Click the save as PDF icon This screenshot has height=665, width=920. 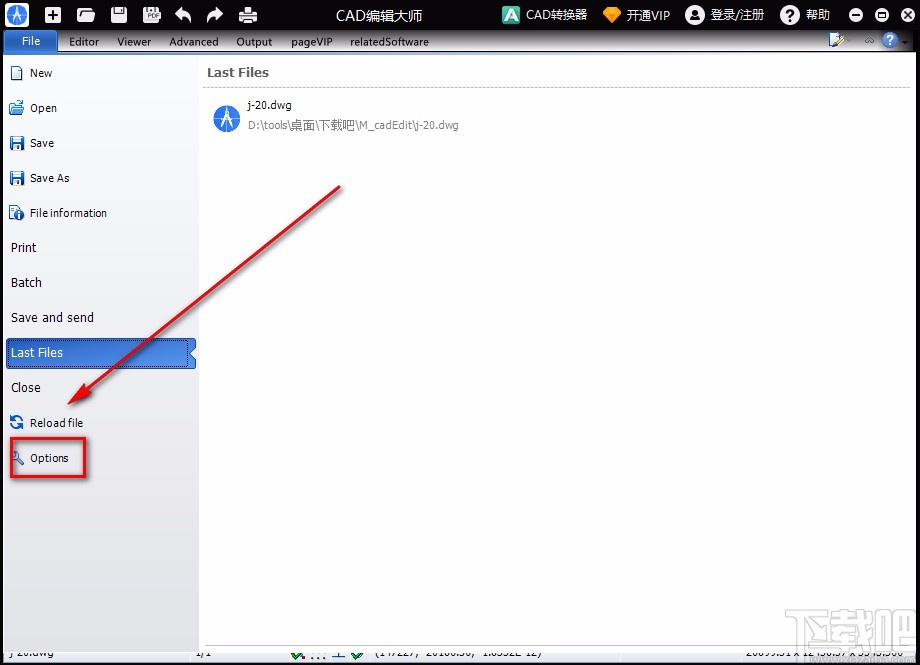coord(152,15)
